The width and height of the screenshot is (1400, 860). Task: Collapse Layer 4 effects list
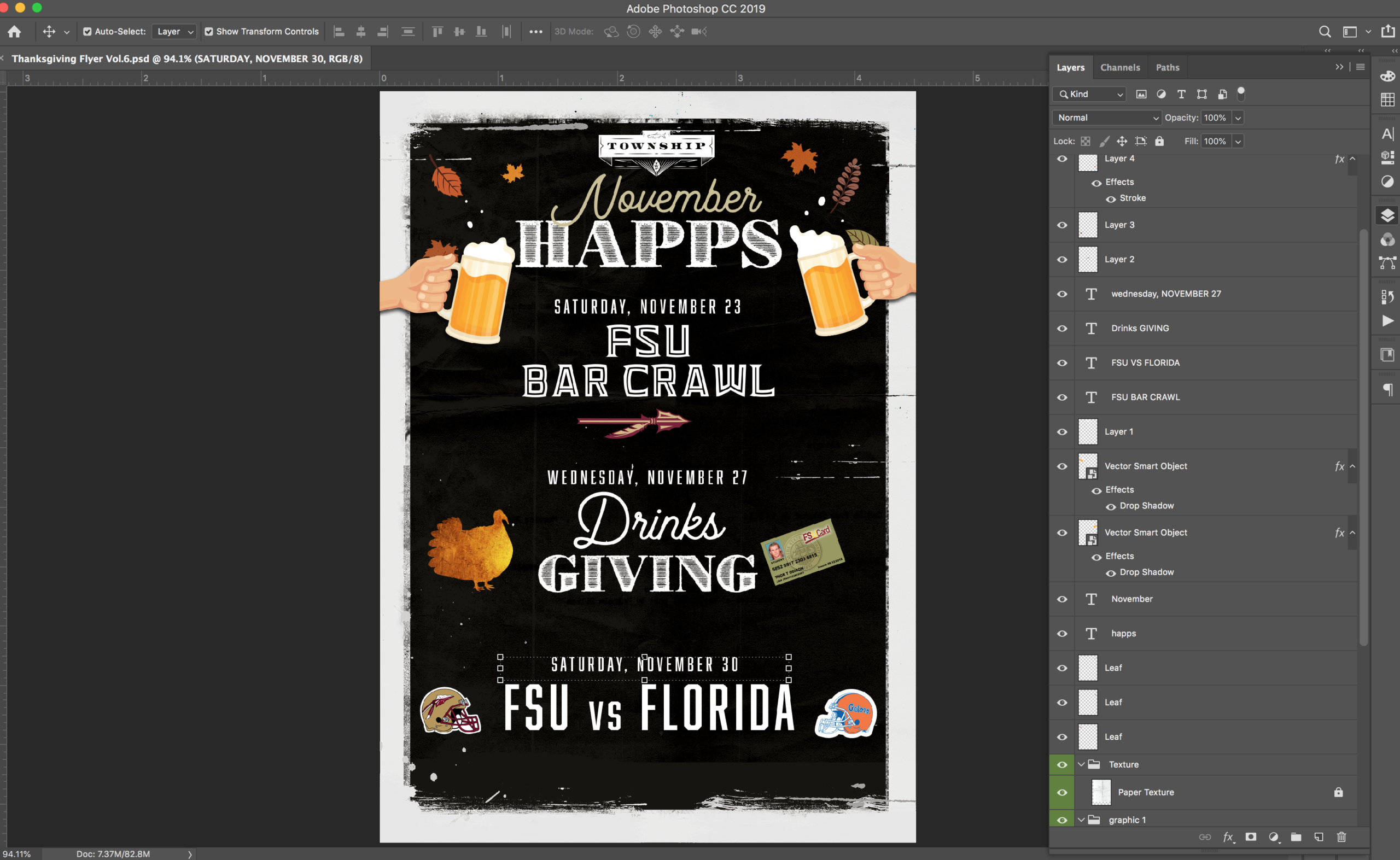coord(1352,159)
